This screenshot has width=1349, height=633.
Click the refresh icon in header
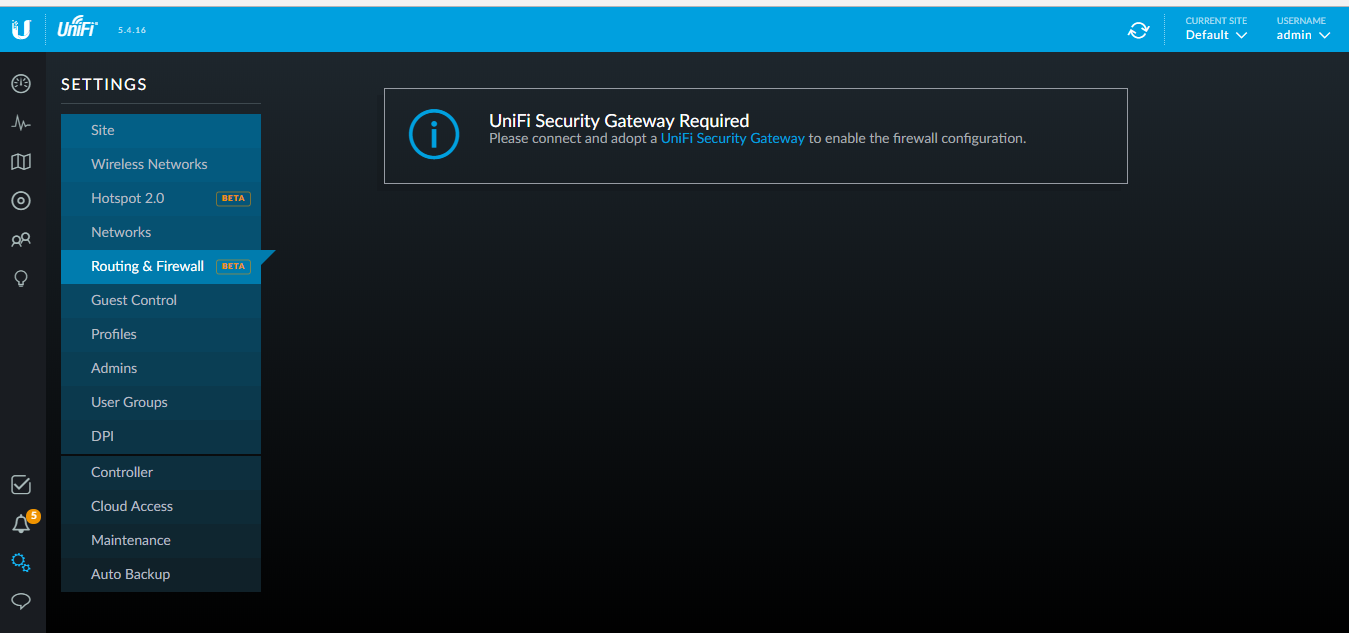1138,30
